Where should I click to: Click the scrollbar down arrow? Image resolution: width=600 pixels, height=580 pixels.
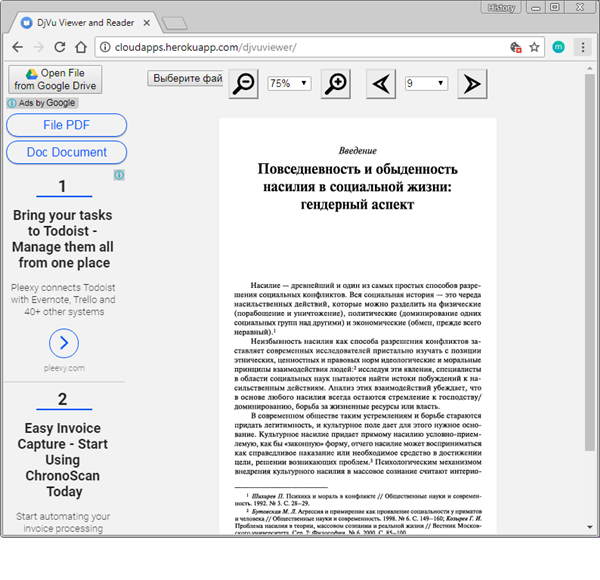click(590, 528)
